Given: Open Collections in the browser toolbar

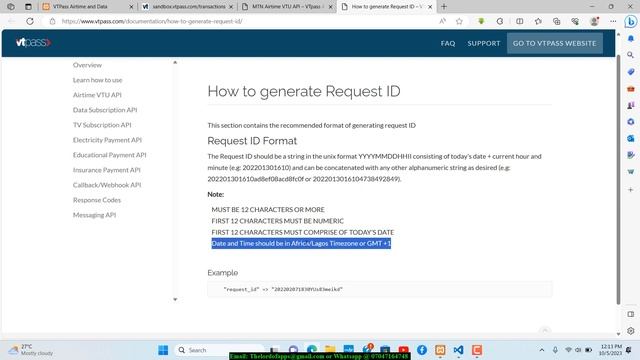Looking at the screenshot, I should pyautogui.click(x=556, y=21).
